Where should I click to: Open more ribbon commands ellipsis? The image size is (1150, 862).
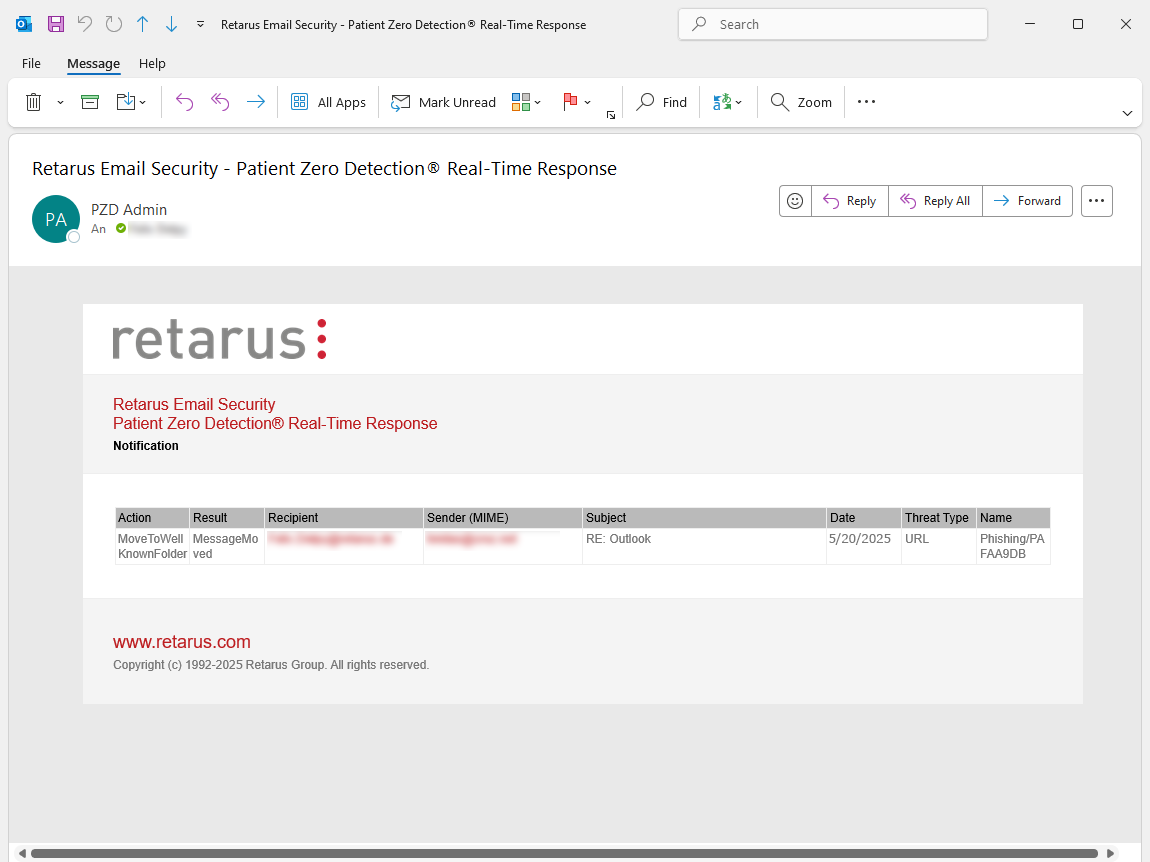pyautogui.click(x=866, y=102)
